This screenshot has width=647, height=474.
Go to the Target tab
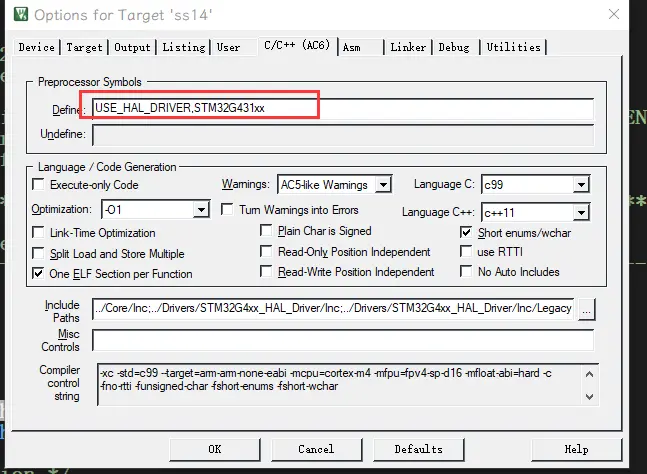tap(84, 47)
